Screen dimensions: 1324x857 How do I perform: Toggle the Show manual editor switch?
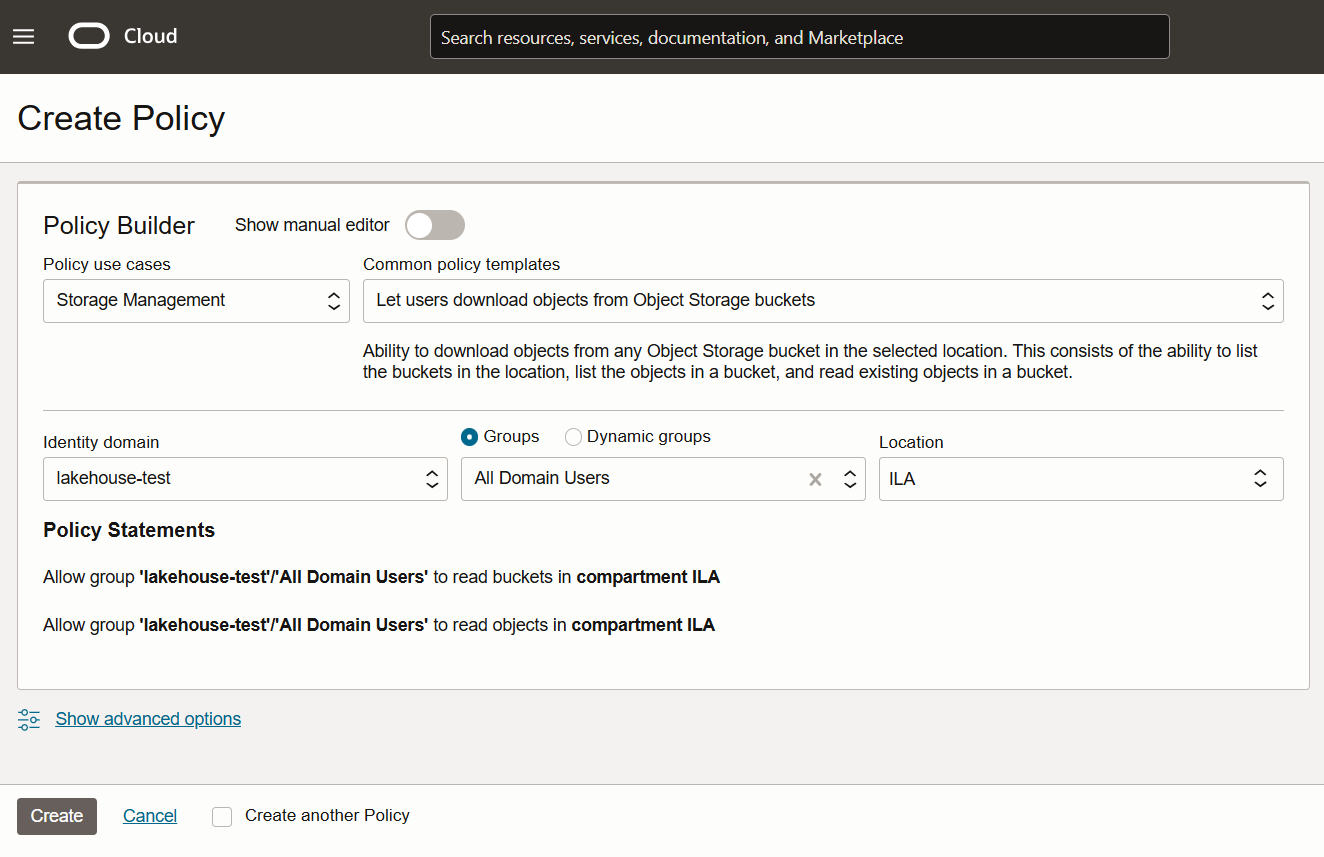(434, 225)
